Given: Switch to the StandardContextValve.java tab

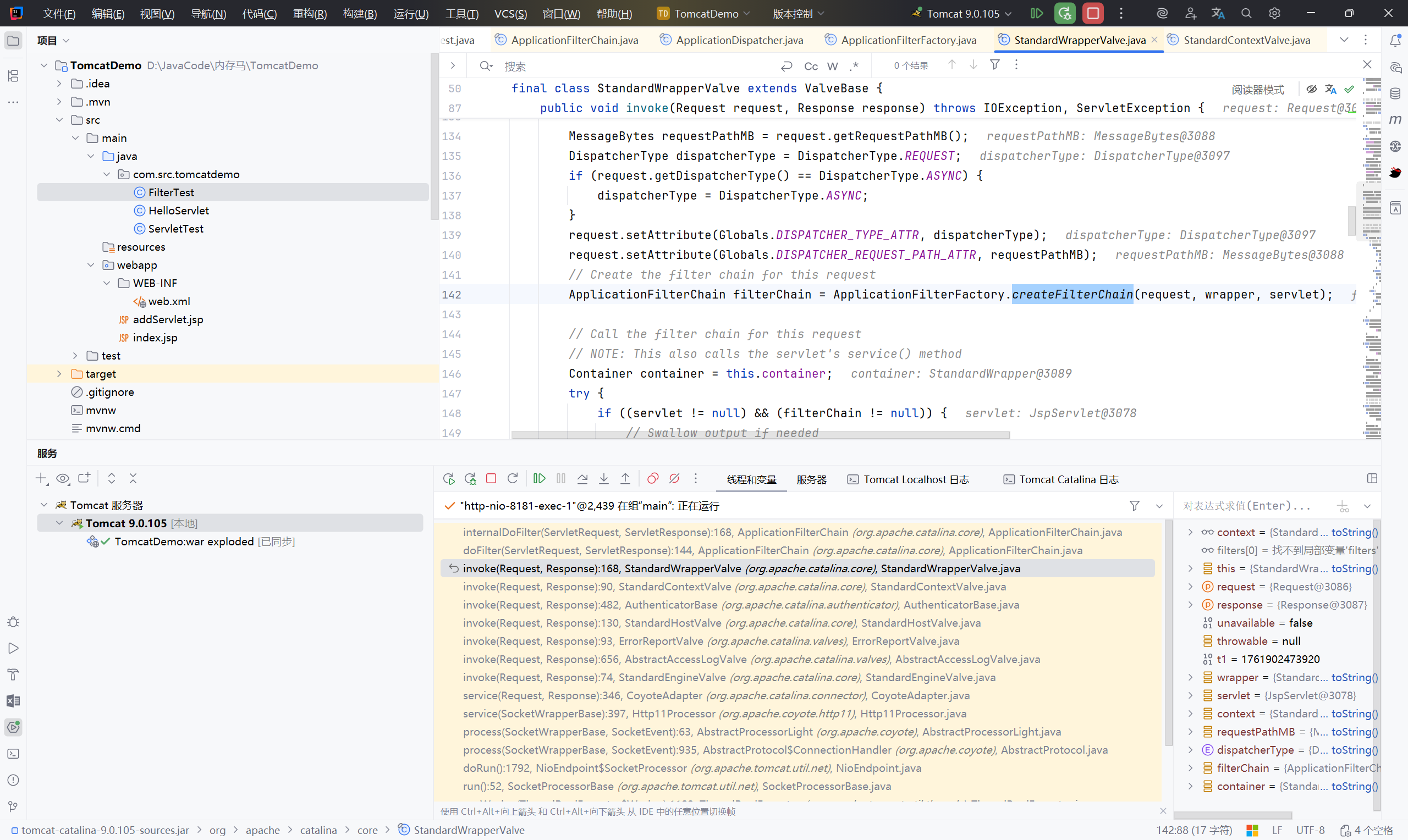Looking at the screenshot, I should point(1246,40).
